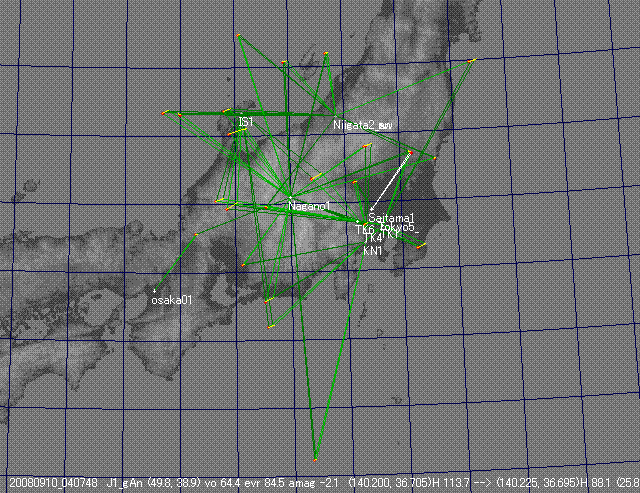The image size is (640, 493).
Task: Click the TK4 station label
Action: pyautogui.click(x=373, y=238)
